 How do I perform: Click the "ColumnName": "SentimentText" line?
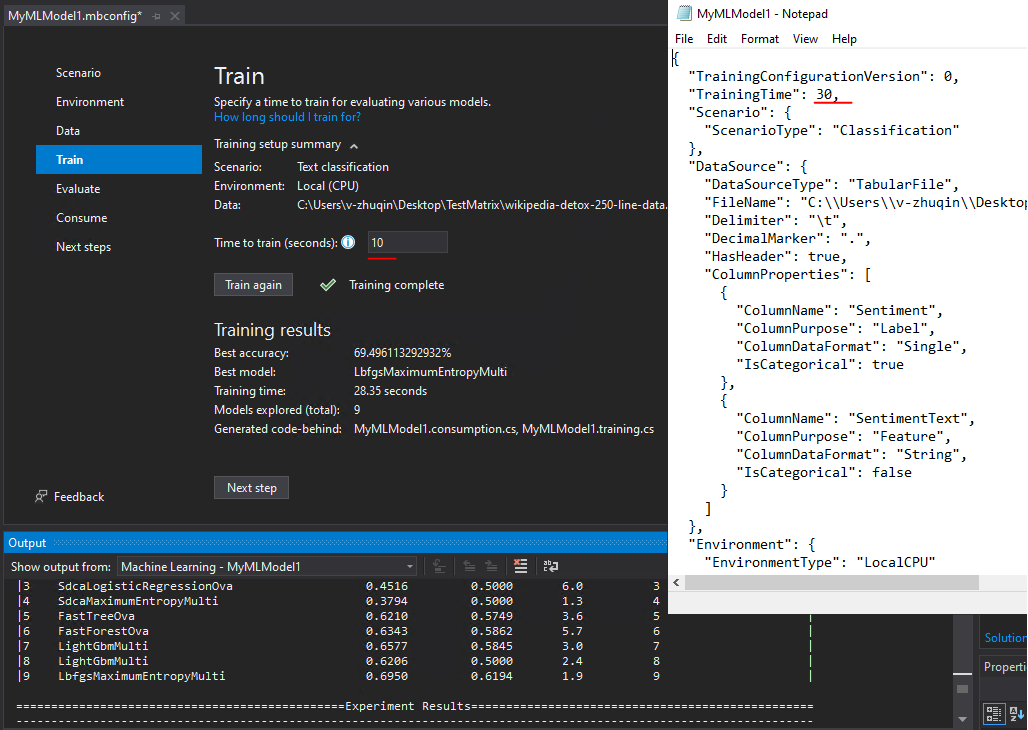pyautogui.click(x=855, y=418)
